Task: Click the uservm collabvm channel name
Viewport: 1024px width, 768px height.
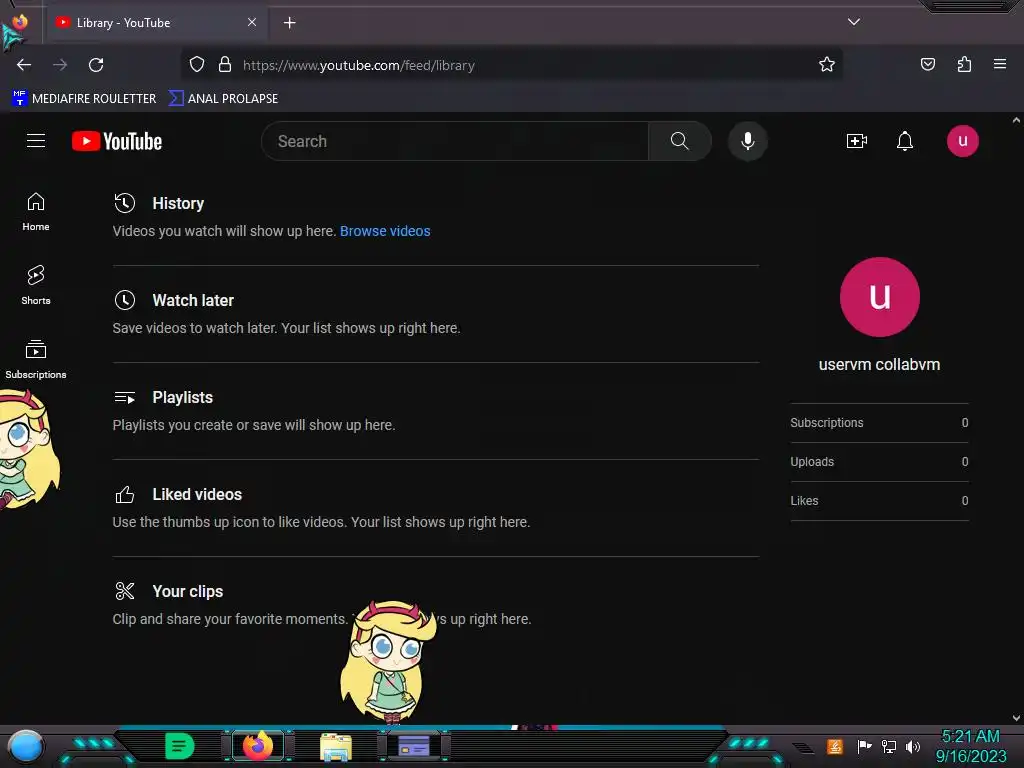Action: [879, 364]
